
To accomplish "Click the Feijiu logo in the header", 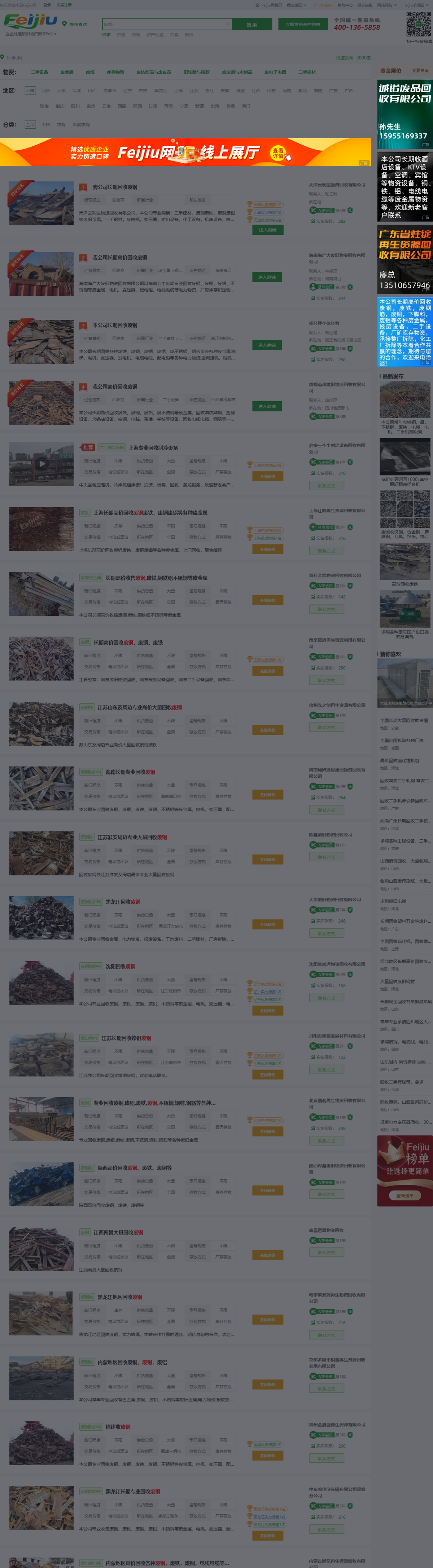I will coord(30,22).
